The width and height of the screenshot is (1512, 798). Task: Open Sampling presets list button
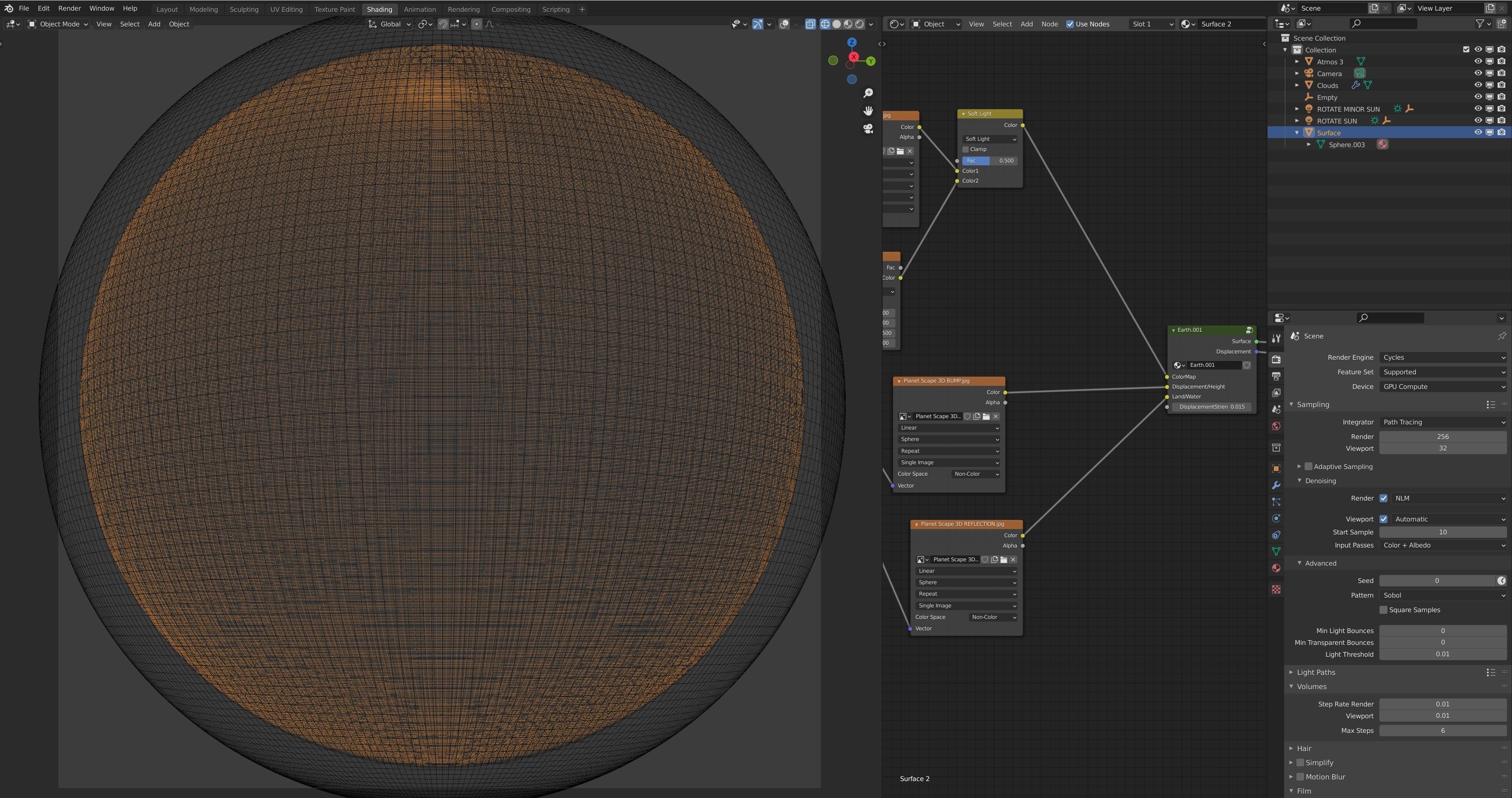[1490, 405]
